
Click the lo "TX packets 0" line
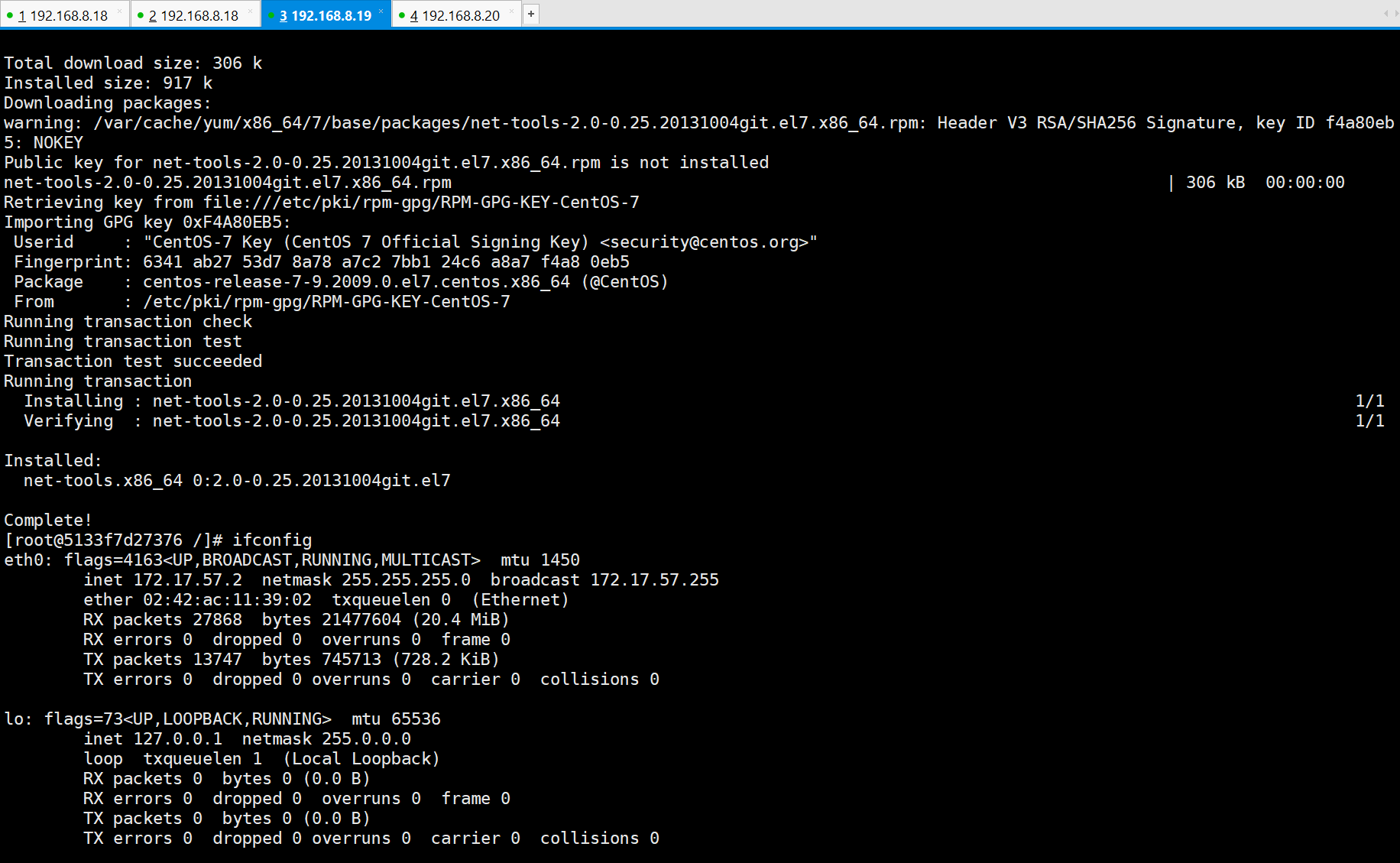point(227,819)
